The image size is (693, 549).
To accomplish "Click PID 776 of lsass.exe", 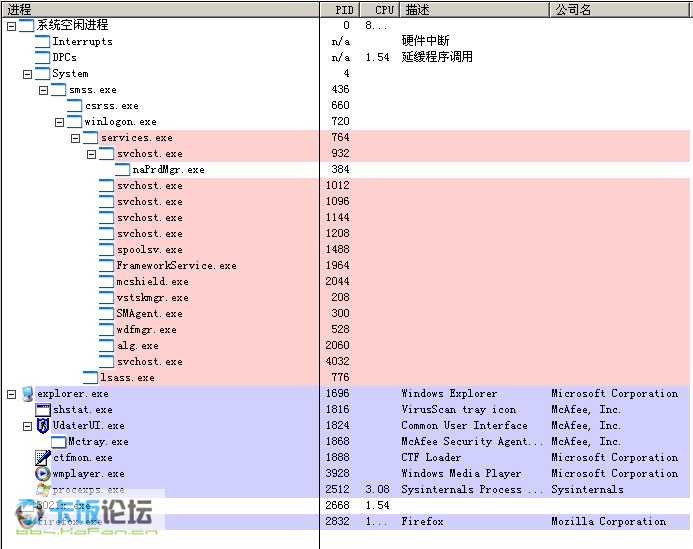I will [340, 377].
